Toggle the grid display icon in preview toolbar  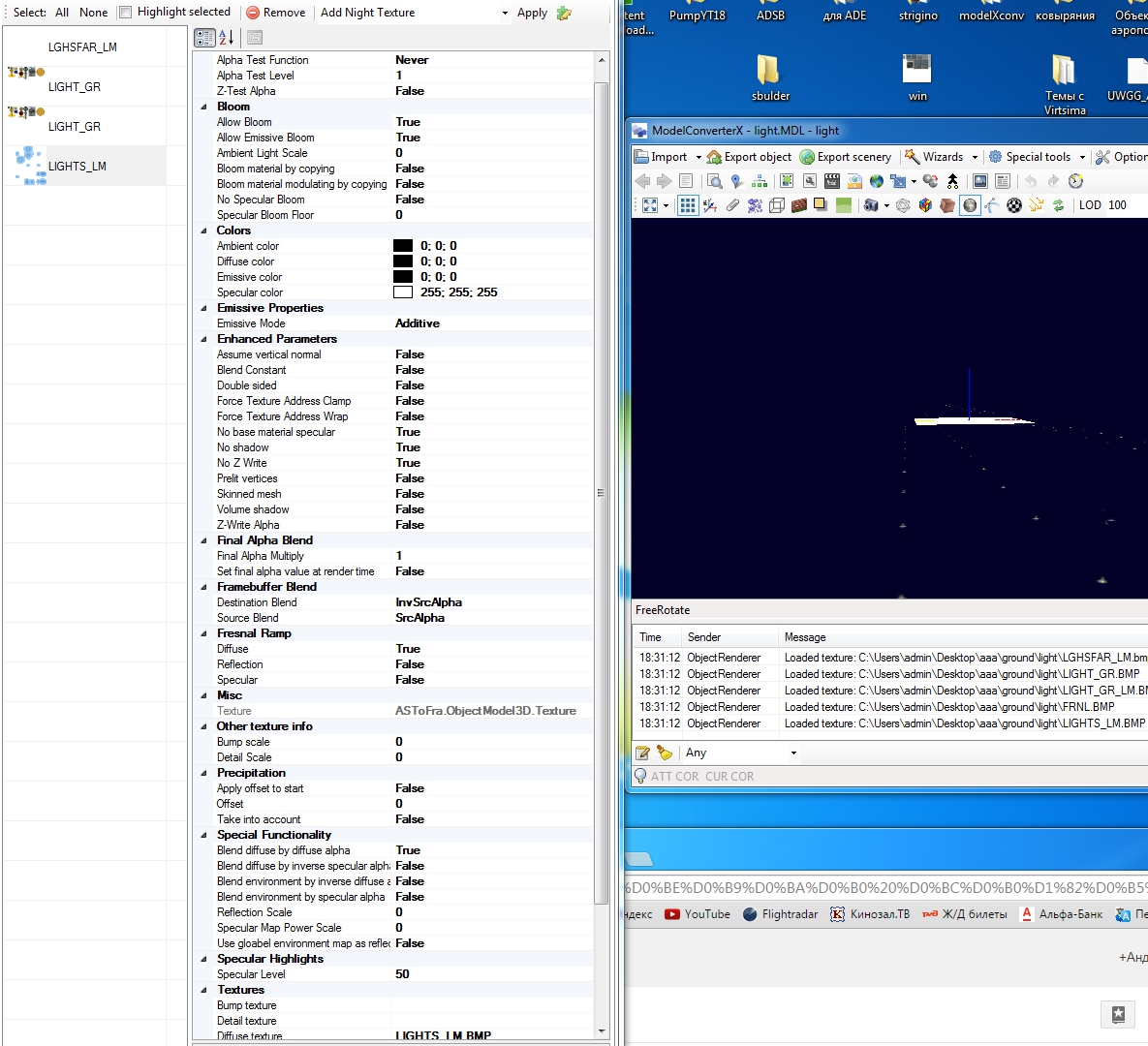tap(687, 205)
